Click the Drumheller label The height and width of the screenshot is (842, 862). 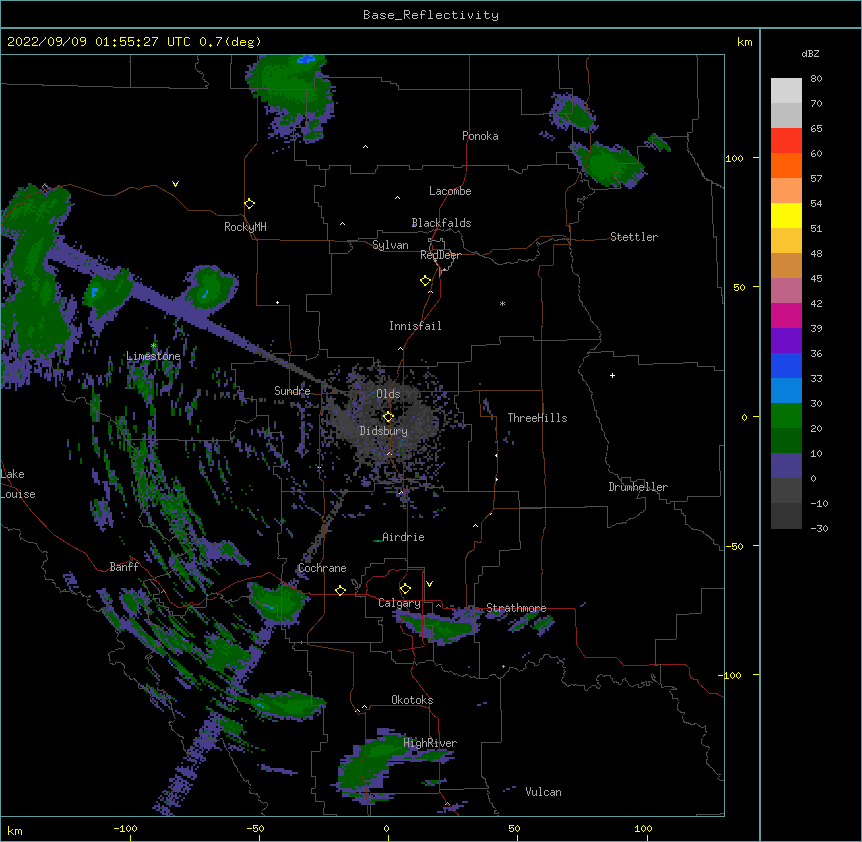point(638,487)
